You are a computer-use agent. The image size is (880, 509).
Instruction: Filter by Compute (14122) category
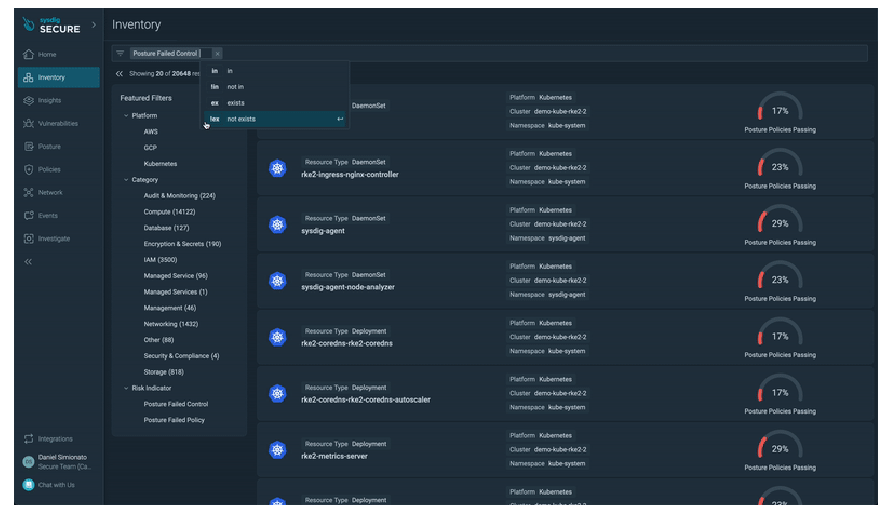[x=168, y=212]
